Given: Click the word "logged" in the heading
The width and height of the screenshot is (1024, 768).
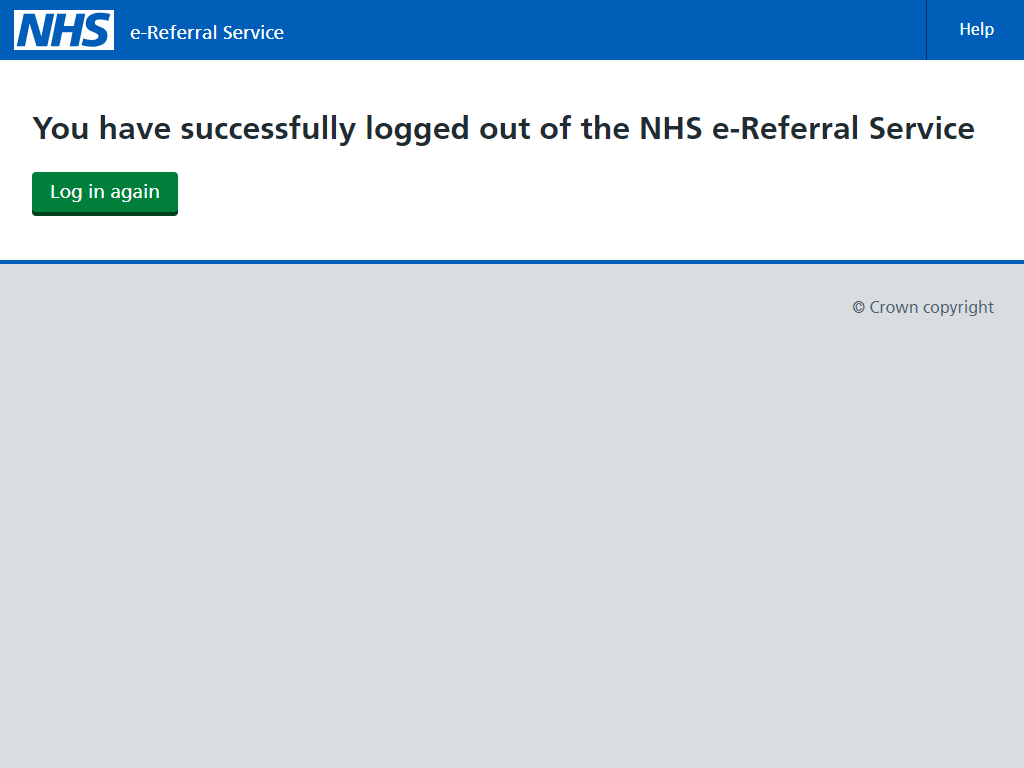Looking at the screenshot, I should (417, 129).
